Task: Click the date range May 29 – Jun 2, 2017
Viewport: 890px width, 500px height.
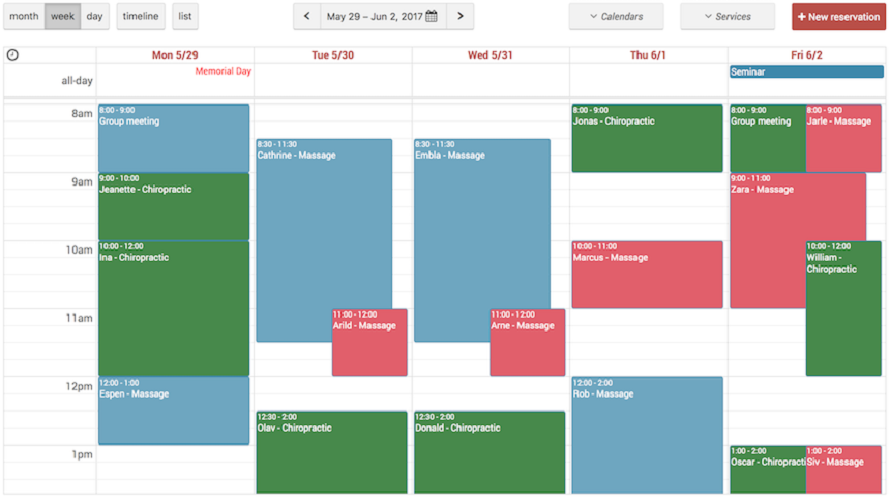Action: (x=374, y=16)
